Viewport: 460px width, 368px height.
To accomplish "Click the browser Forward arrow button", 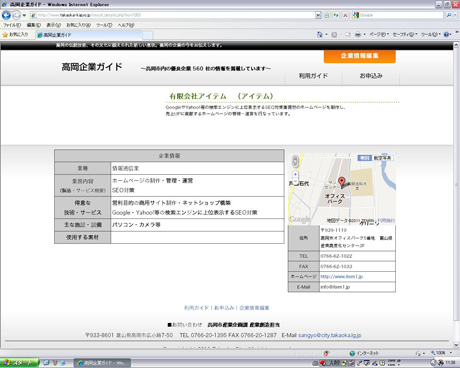I will click(x=16, y=15).
